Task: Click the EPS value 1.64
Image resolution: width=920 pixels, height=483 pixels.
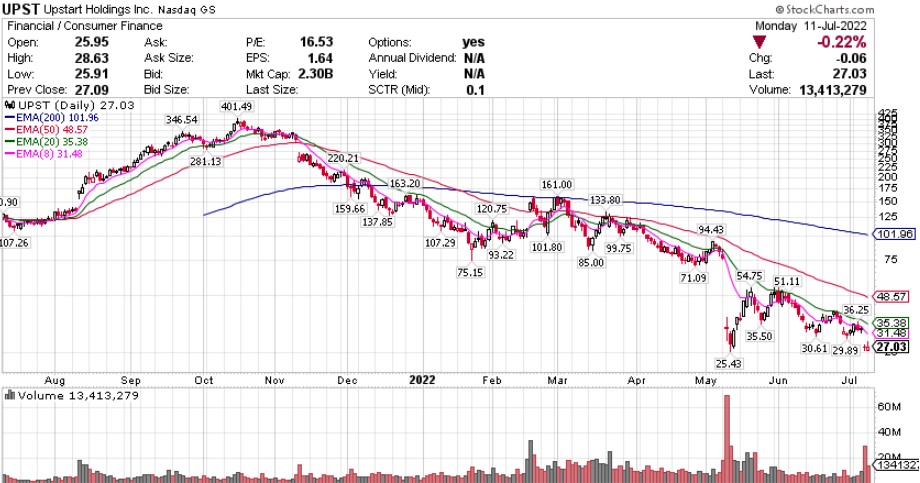Action: coord(320,58)
